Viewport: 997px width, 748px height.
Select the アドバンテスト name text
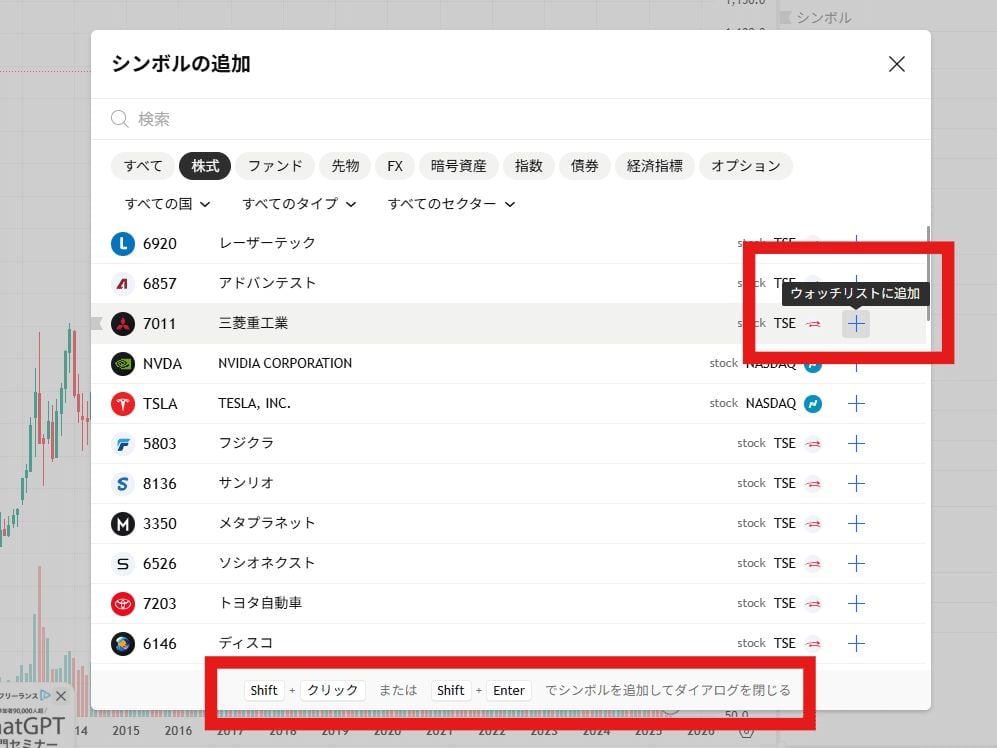pos(267,283)
